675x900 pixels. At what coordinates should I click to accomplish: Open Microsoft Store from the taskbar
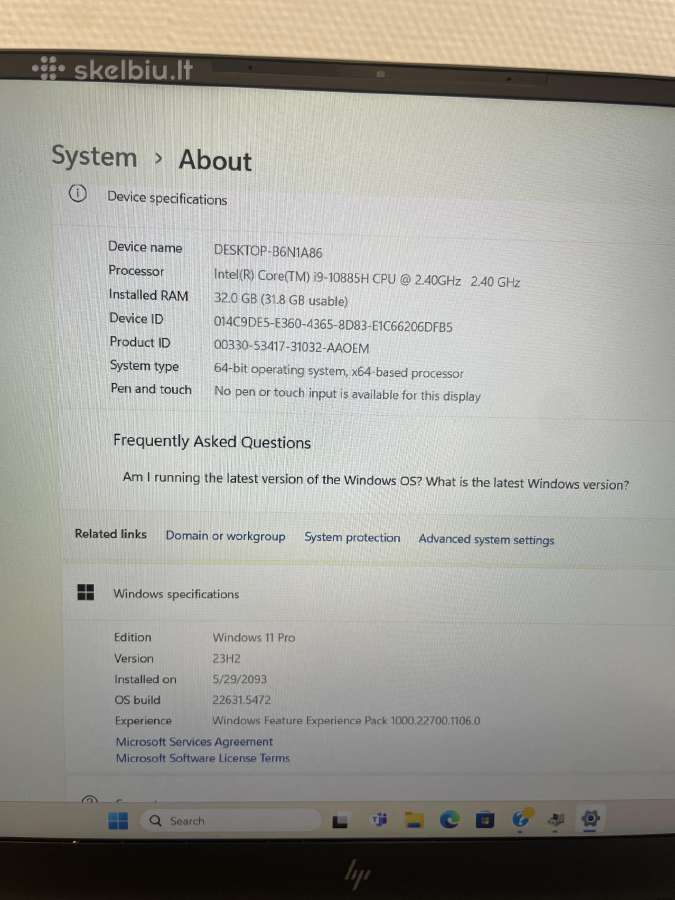click(485, 820)
